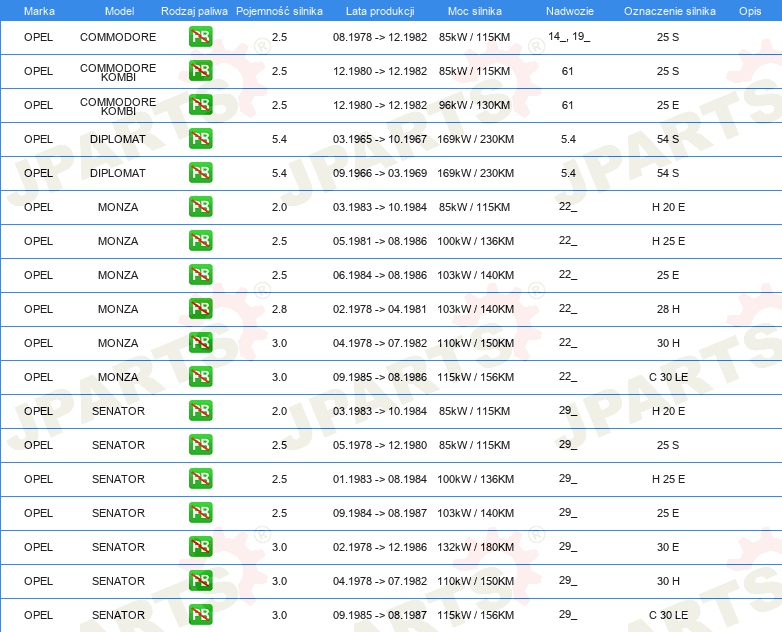Select DIPLOMAT model in the 03.1965 row
Screen dimensions: 782x632
tap(118, 139)
